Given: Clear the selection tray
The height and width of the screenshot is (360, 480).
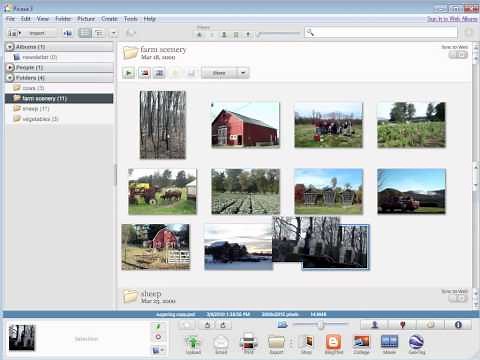Looking at the screenshot, I should pyautogui.click(x=158, y=337).
